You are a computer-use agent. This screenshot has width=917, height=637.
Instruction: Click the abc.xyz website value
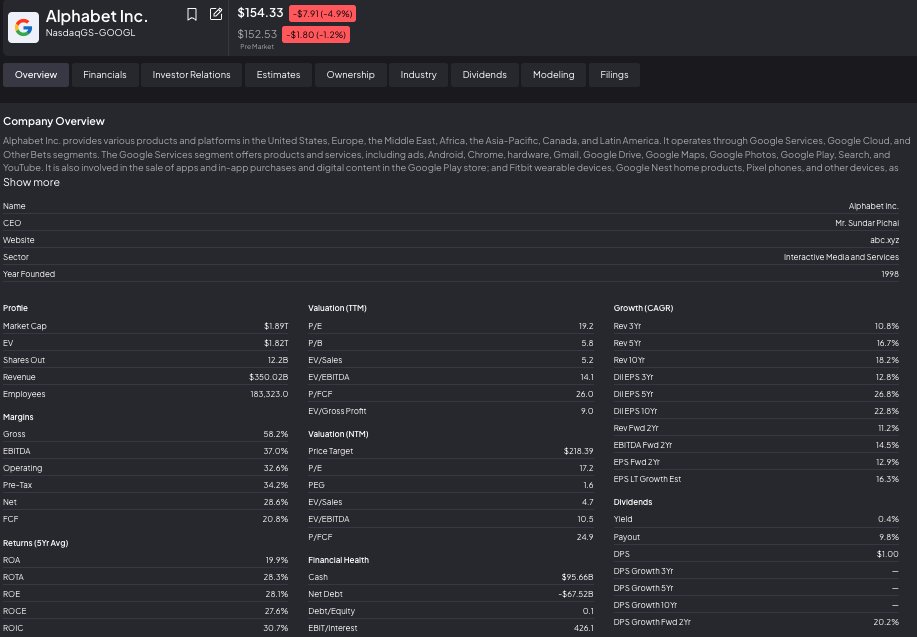pyautogui.click(x=884, y=240)
